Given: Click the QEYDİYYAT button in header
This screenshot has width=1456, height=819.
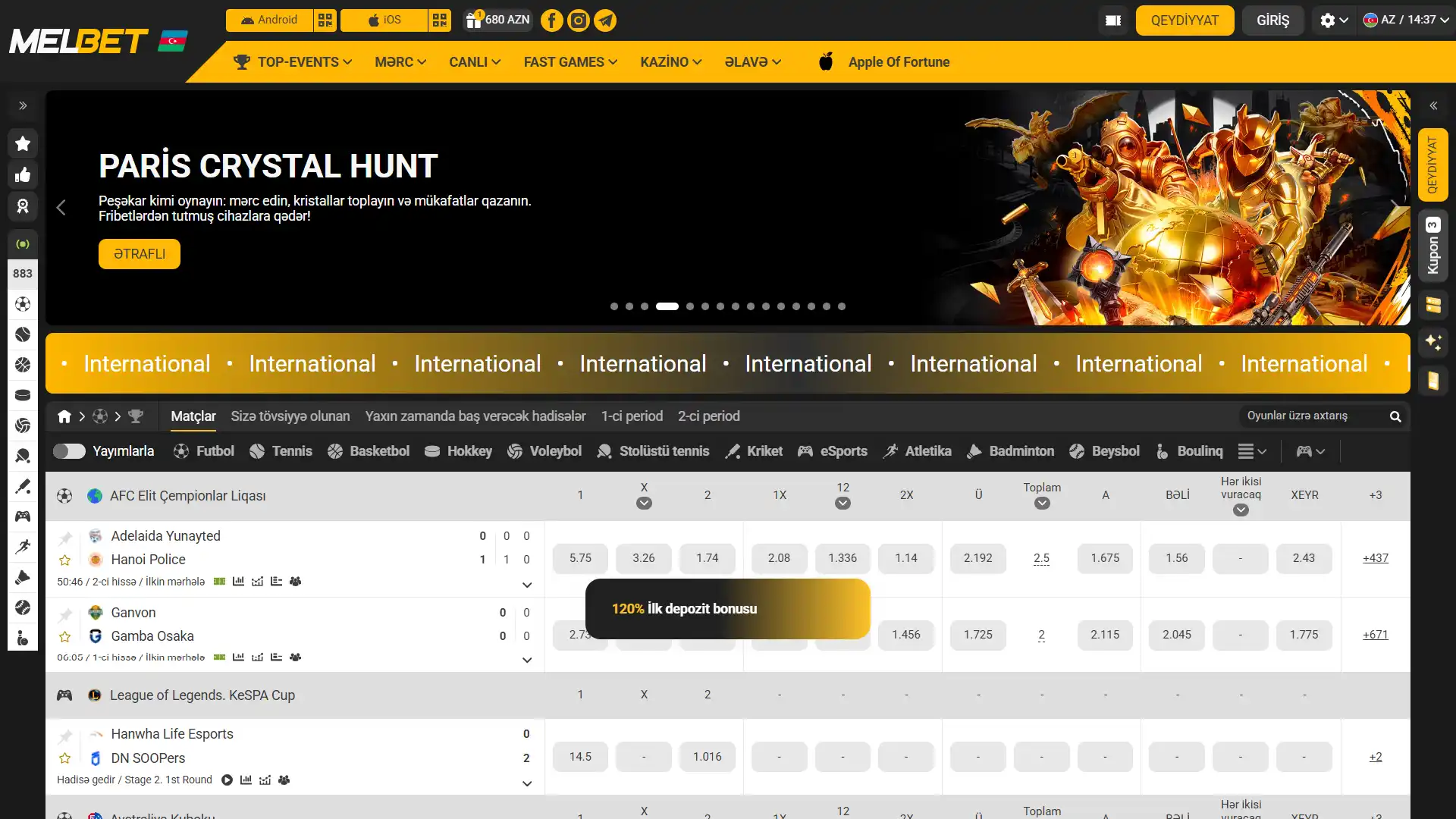Looking at the screenshot, I should [1185, 20].
